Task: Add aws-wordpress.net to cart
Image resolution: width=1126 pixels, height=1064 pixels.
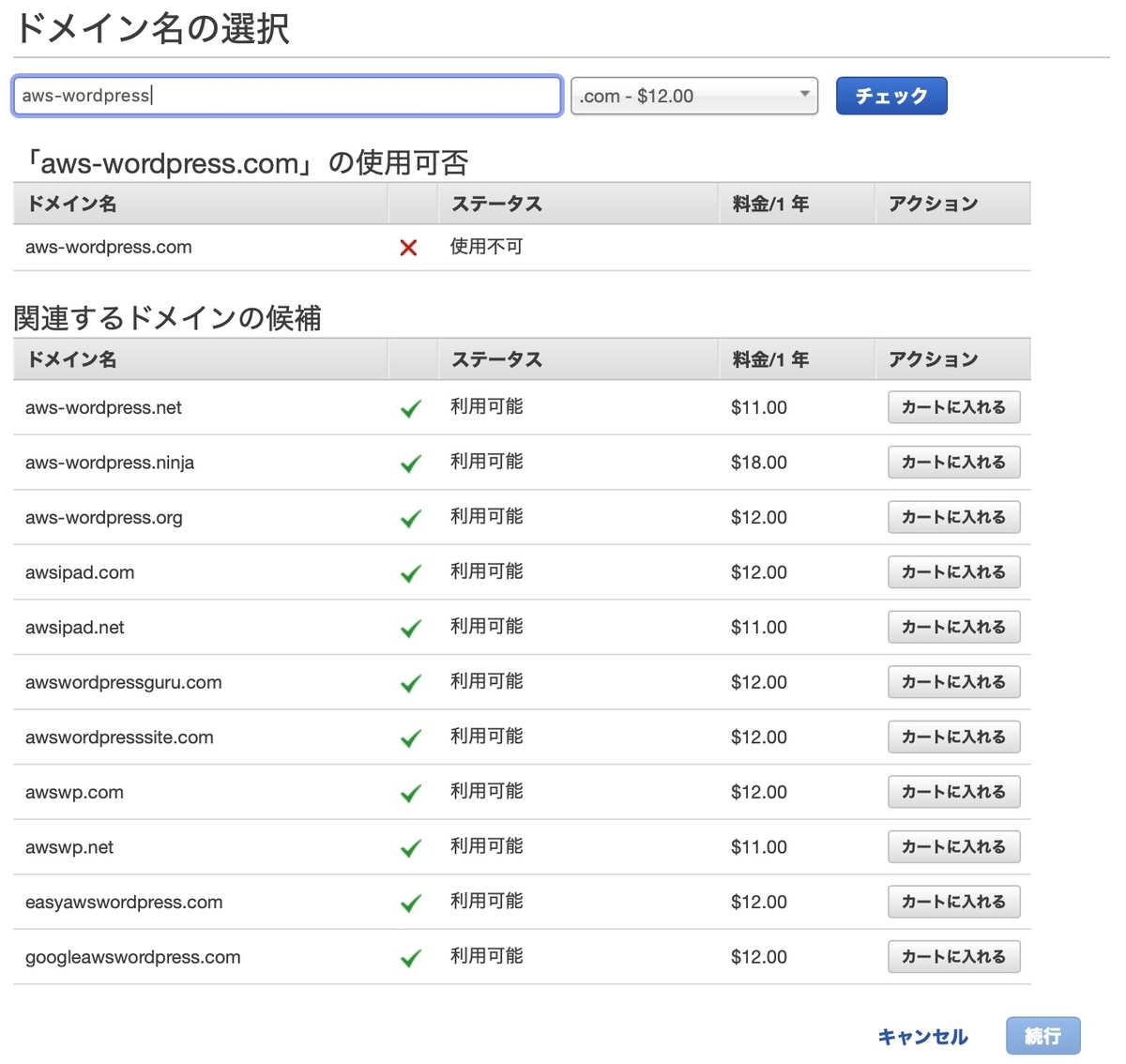Action: [953, 407]
